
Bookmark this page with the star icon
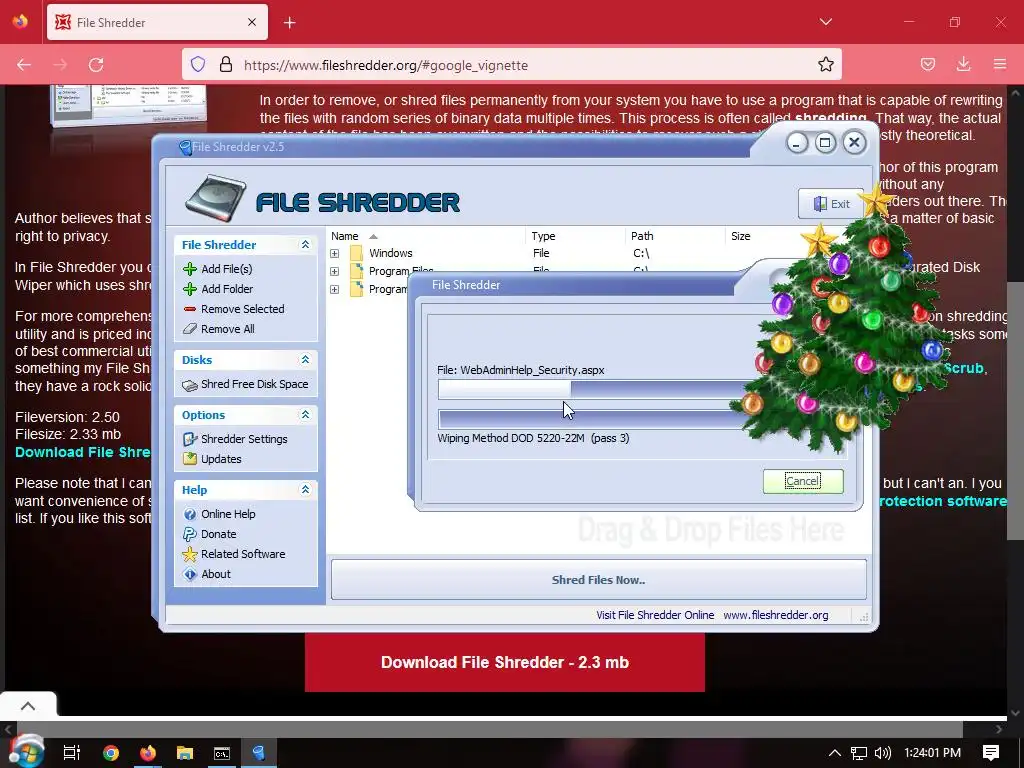pos(825,65)
